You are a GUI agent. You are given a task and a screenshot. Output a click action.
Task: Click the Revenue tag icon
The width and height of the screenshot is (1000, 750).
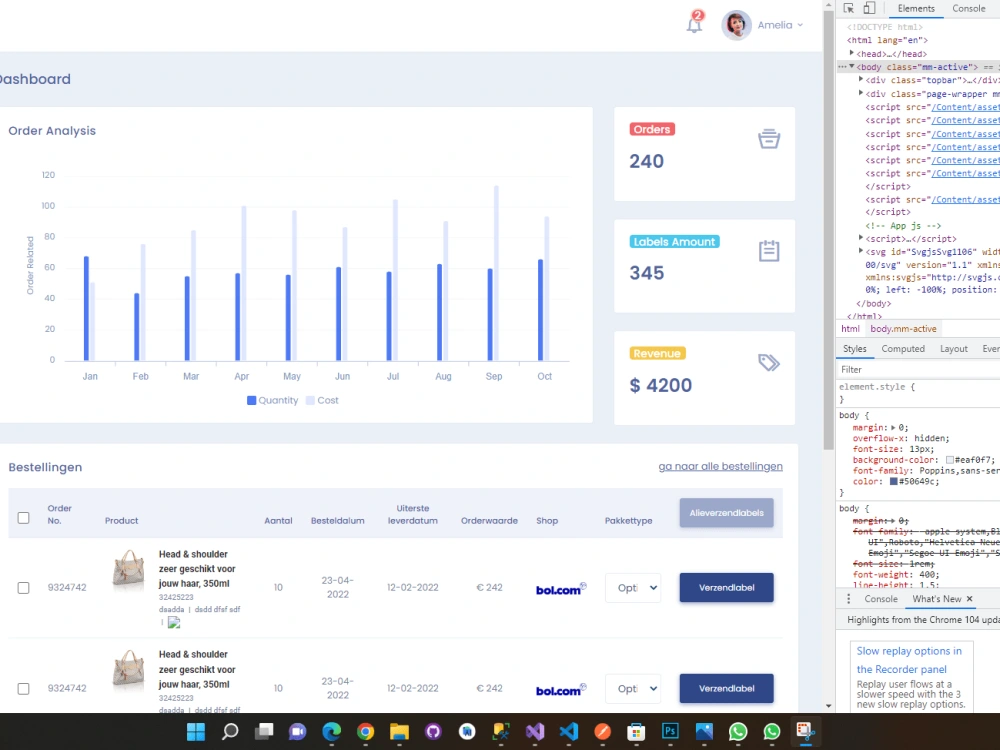(768, 362)
